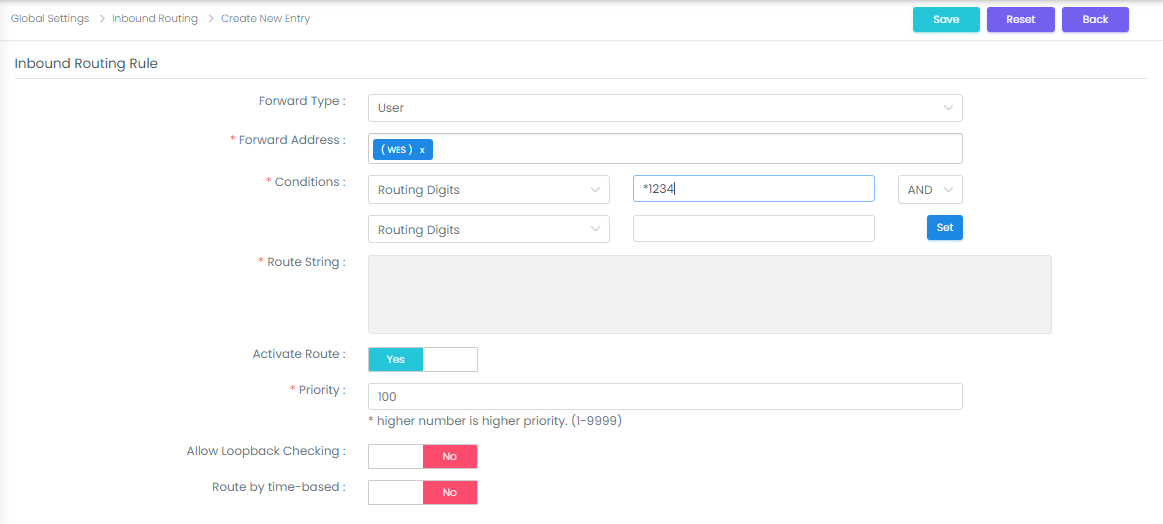1163x524 pixels.
Task: Click the Activate Route label
Action: tap(300, 353)
